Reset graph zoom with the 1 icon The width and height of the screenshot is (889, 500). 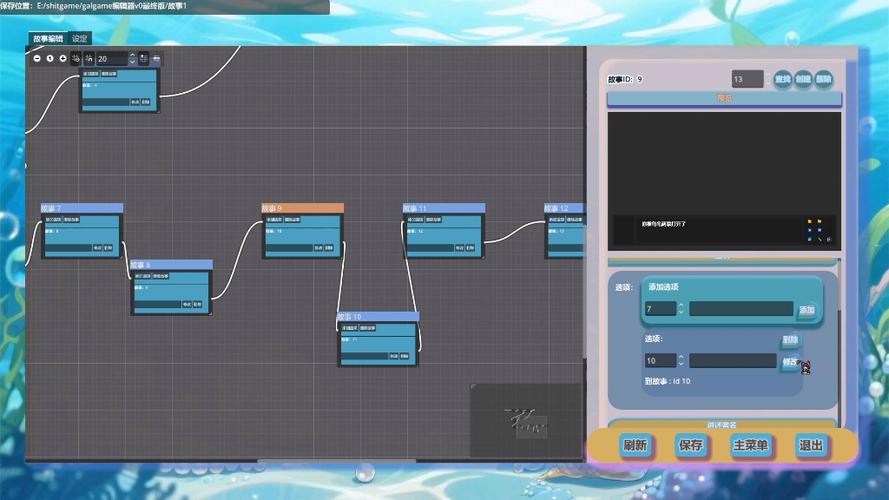50,58
